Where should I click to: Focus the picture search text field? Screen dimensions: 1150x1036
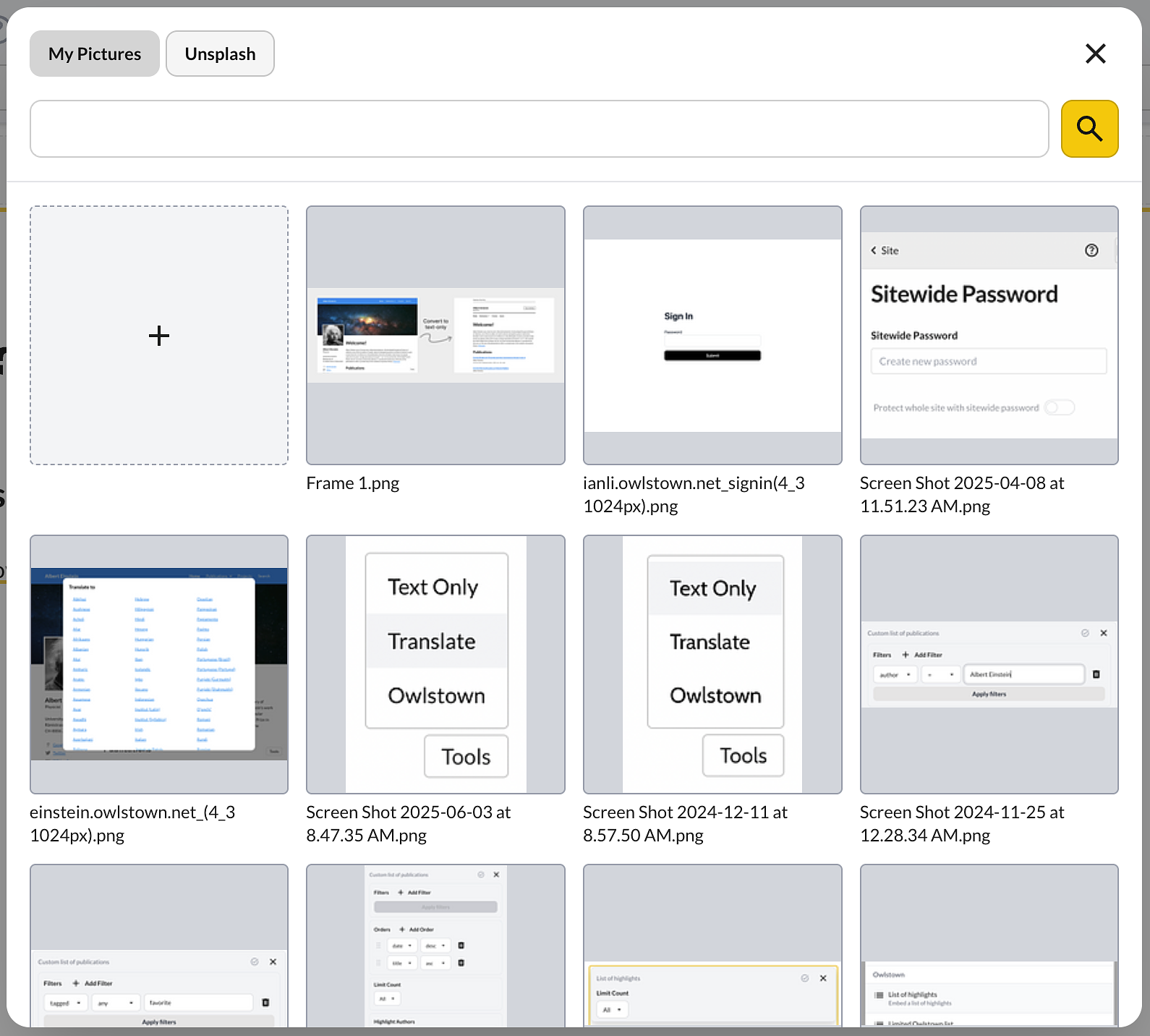539,129
